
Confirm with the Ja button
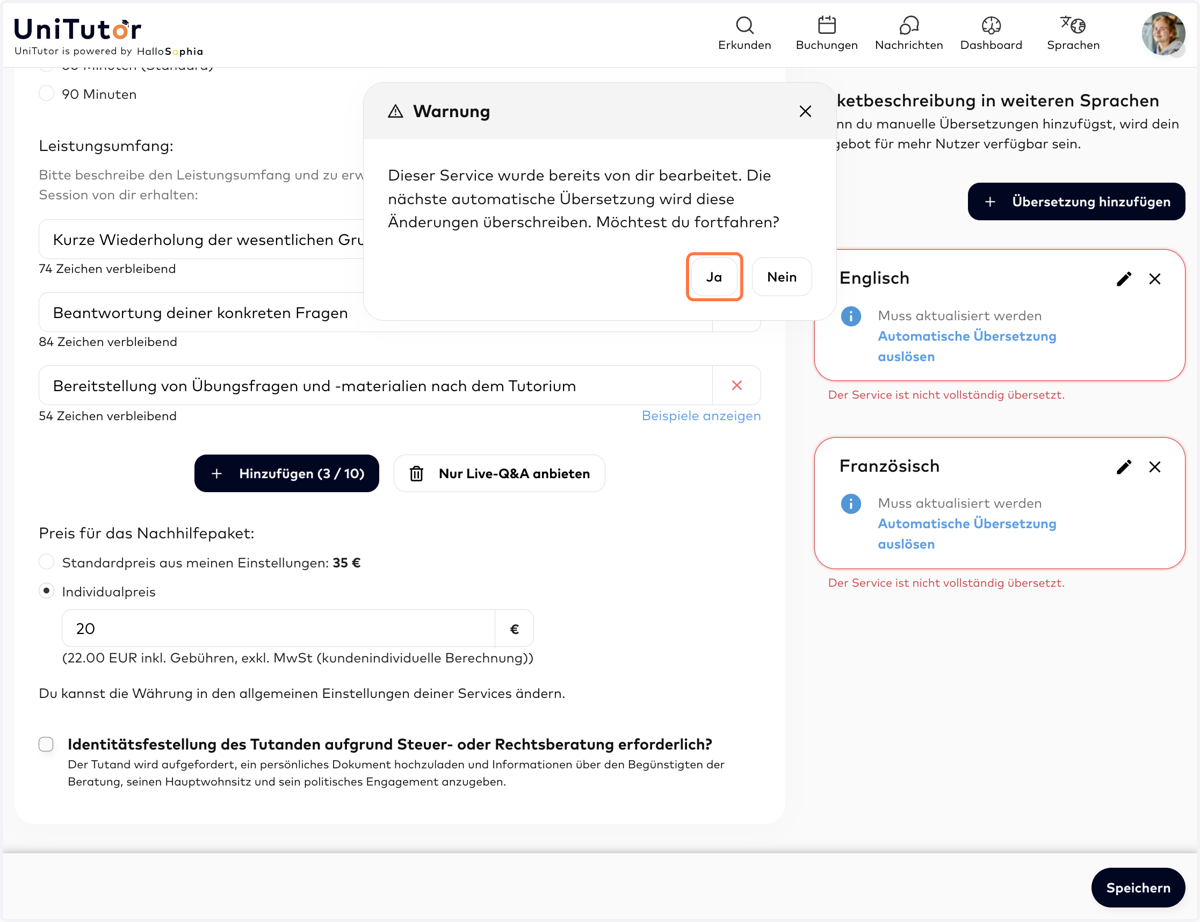pos(714,277)
